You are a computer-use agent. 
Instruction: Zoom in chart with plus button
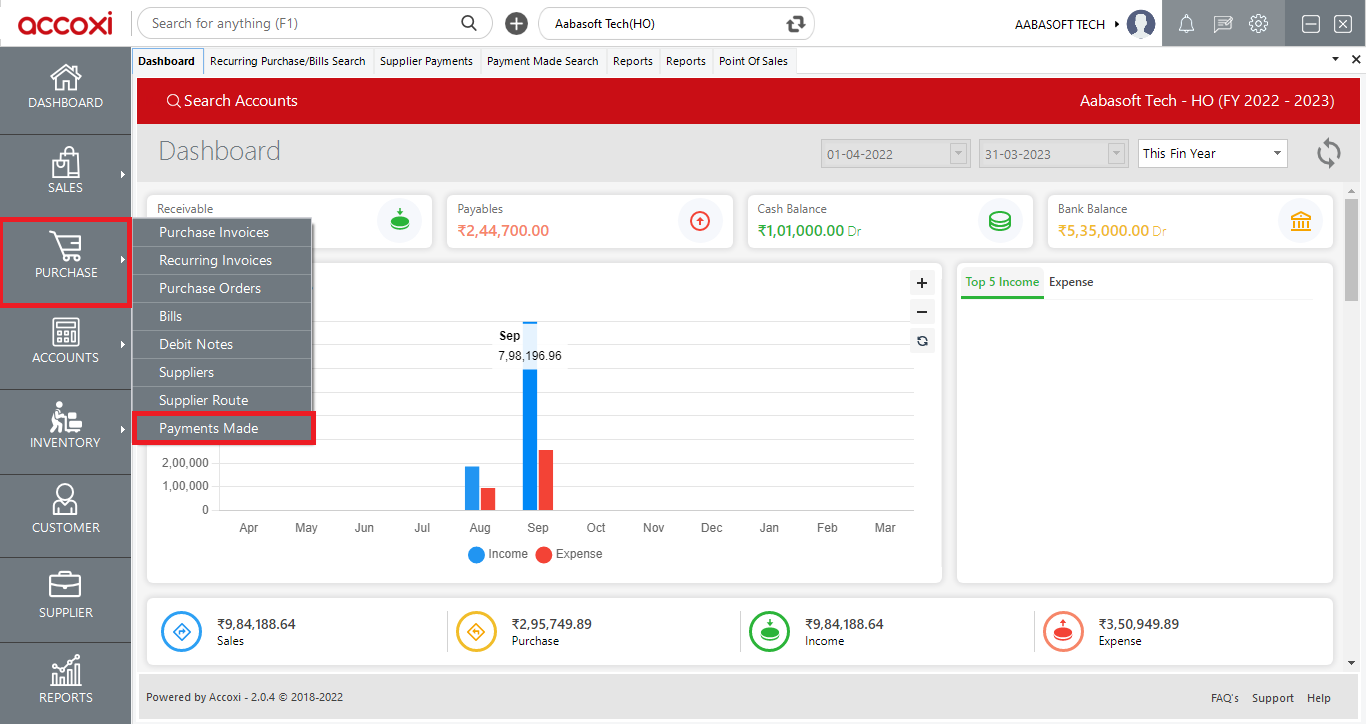[x=922, y=283]
